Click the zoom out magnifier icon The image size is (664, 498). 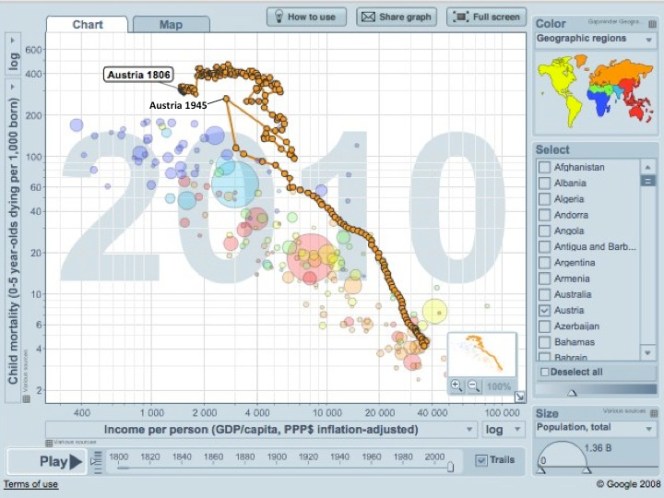473,386
